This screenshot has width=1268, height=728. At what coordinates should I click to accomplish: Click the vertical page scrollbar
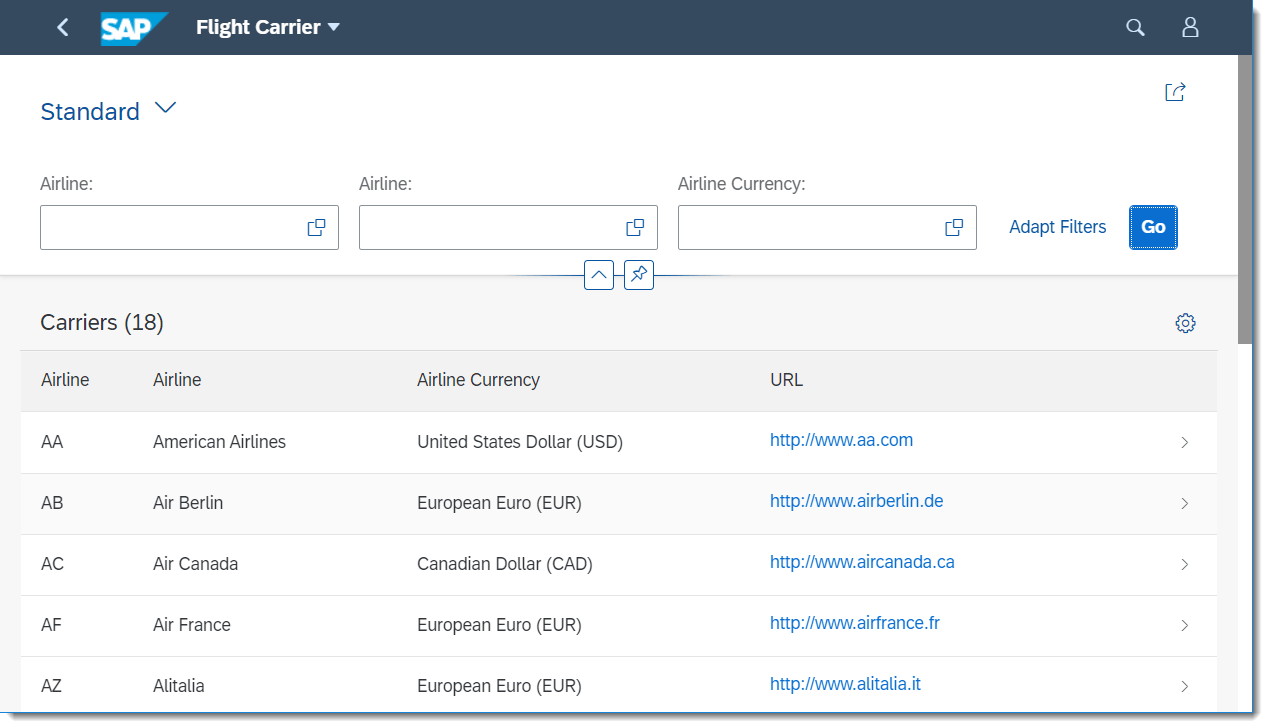1244,200
